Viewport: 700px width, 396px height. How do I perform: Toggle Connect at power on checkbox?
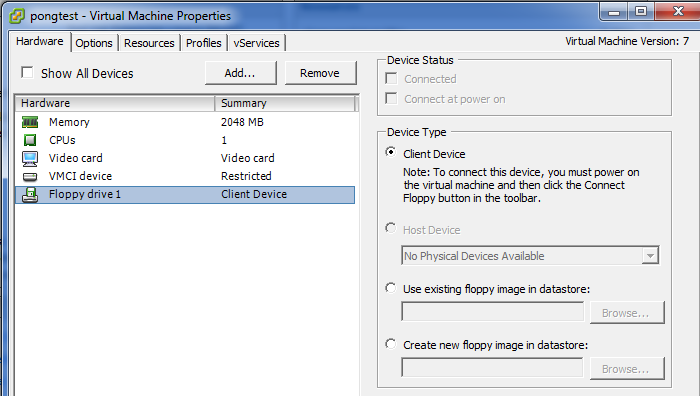391,98
